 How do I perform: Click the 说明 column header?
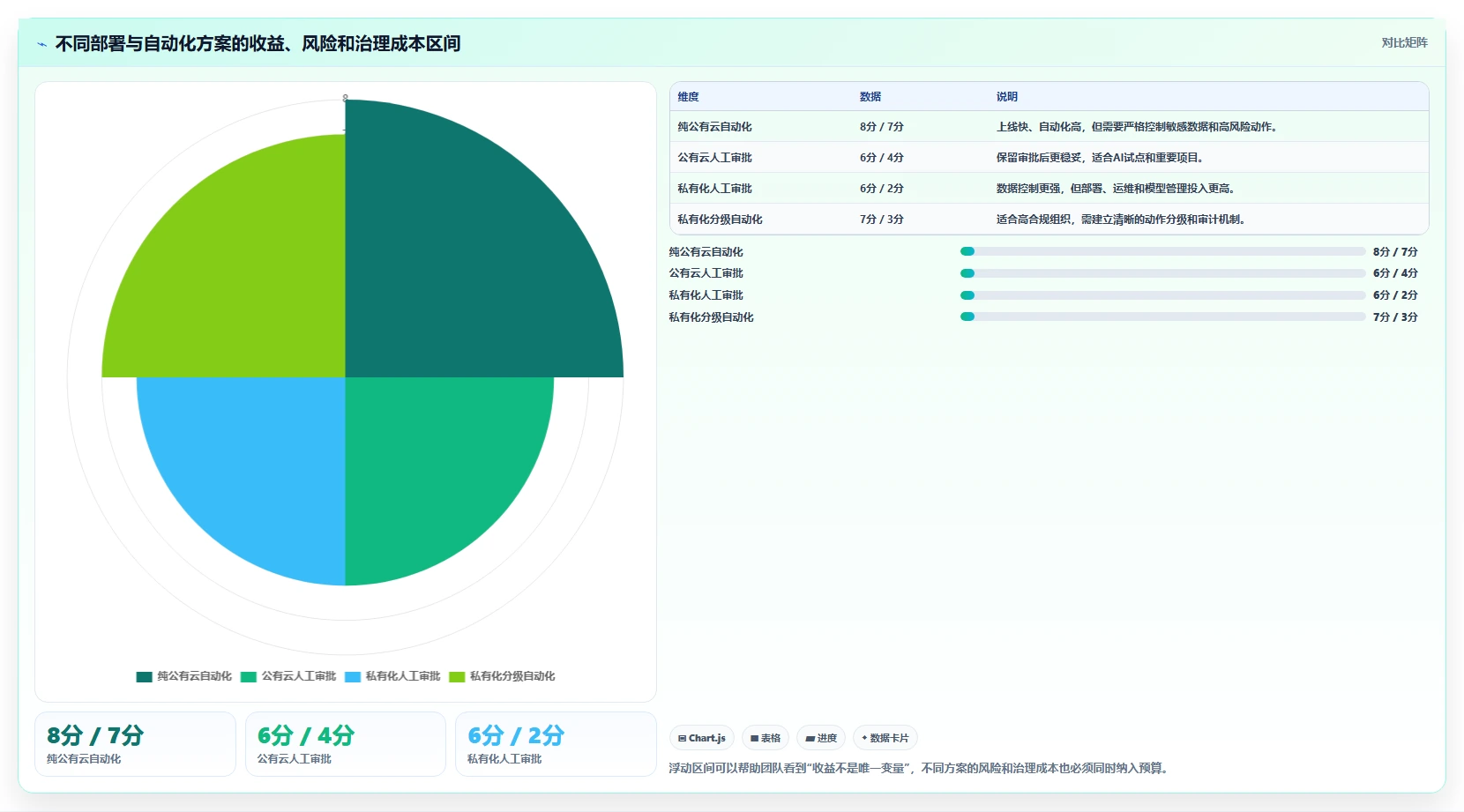tap(1007, 97)
